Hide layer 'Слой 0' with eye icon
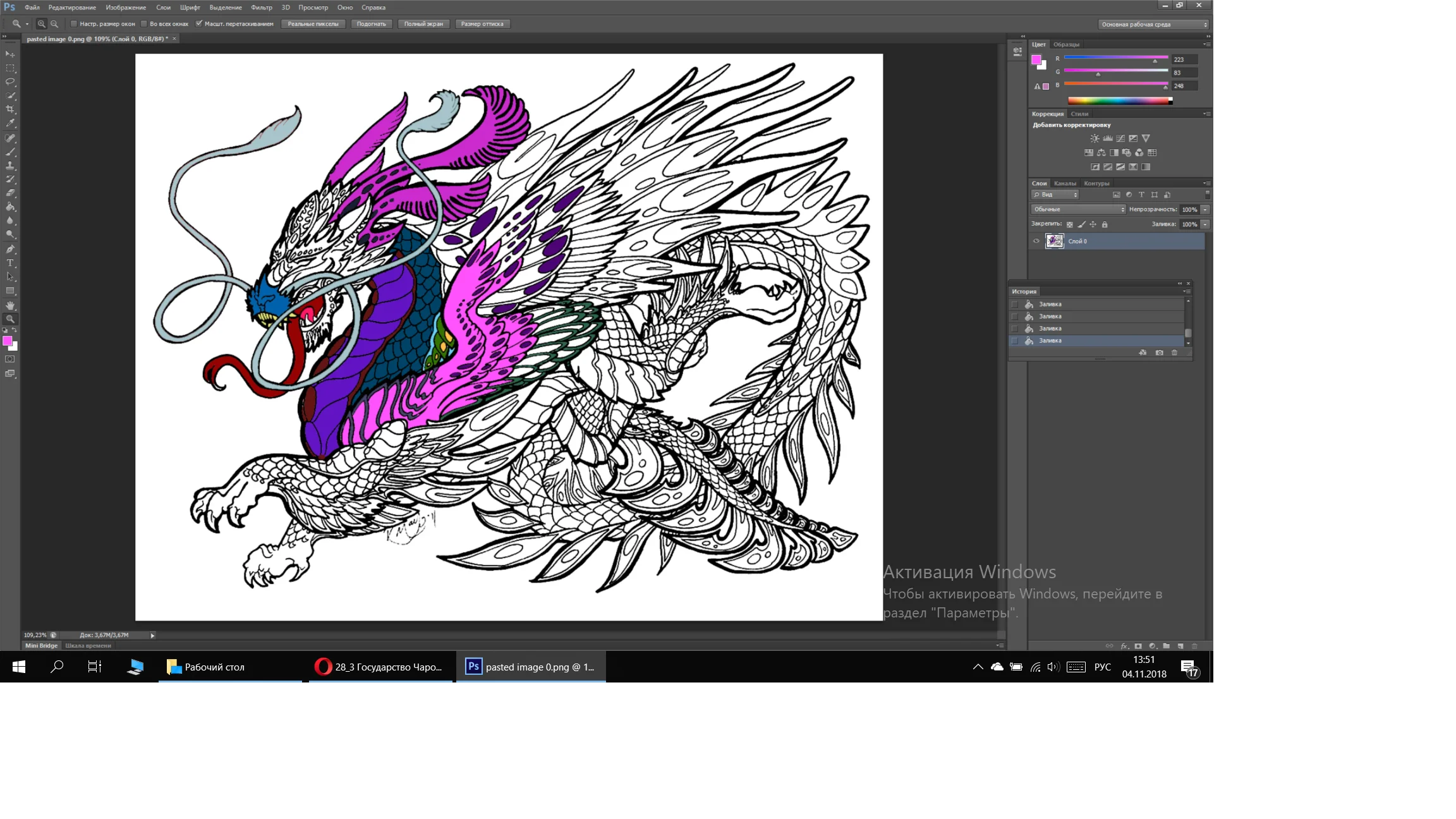 [1036, 241]
